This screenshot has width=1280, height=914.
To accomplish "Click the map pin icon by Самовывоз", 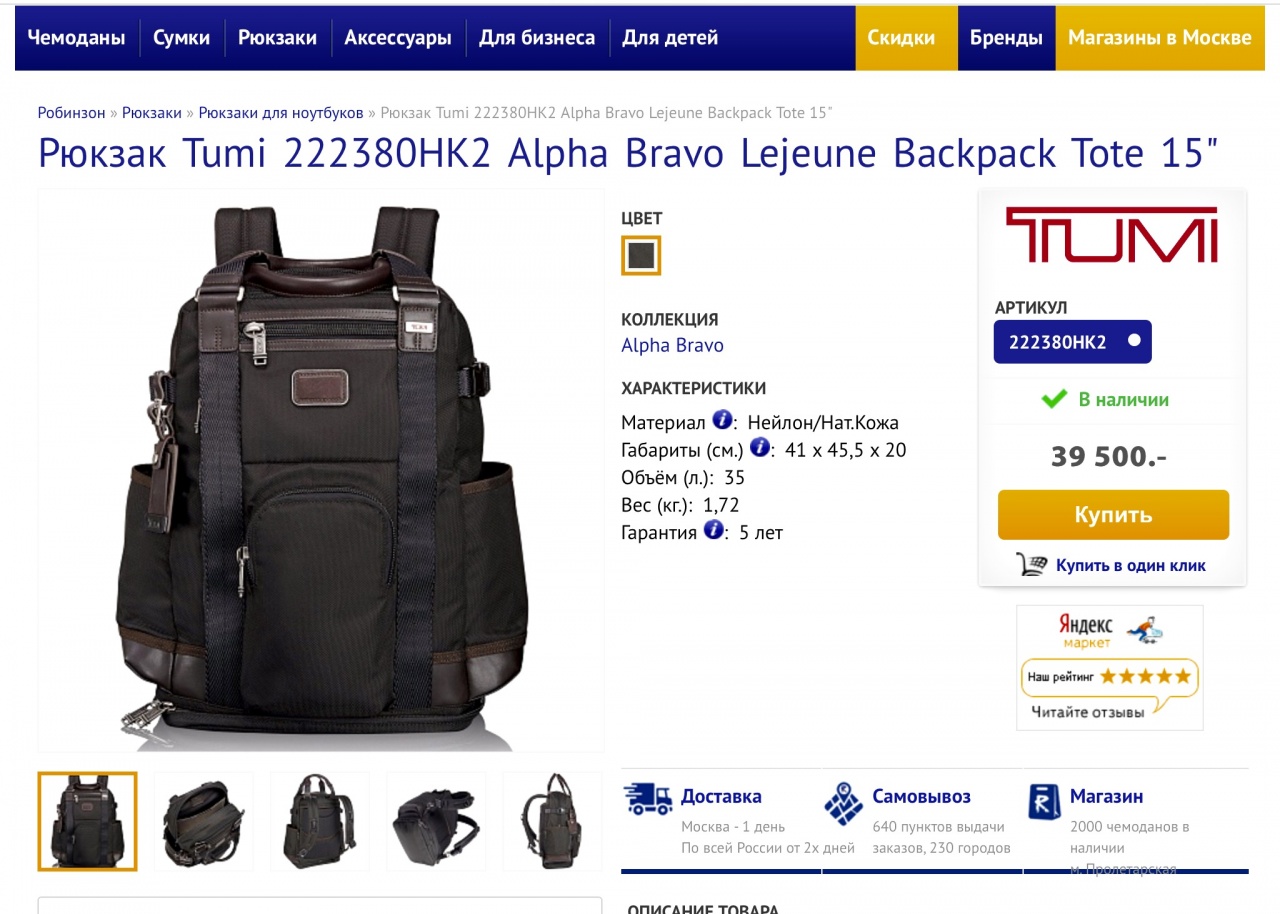I will pyautogui.click(x=843, y=803).
